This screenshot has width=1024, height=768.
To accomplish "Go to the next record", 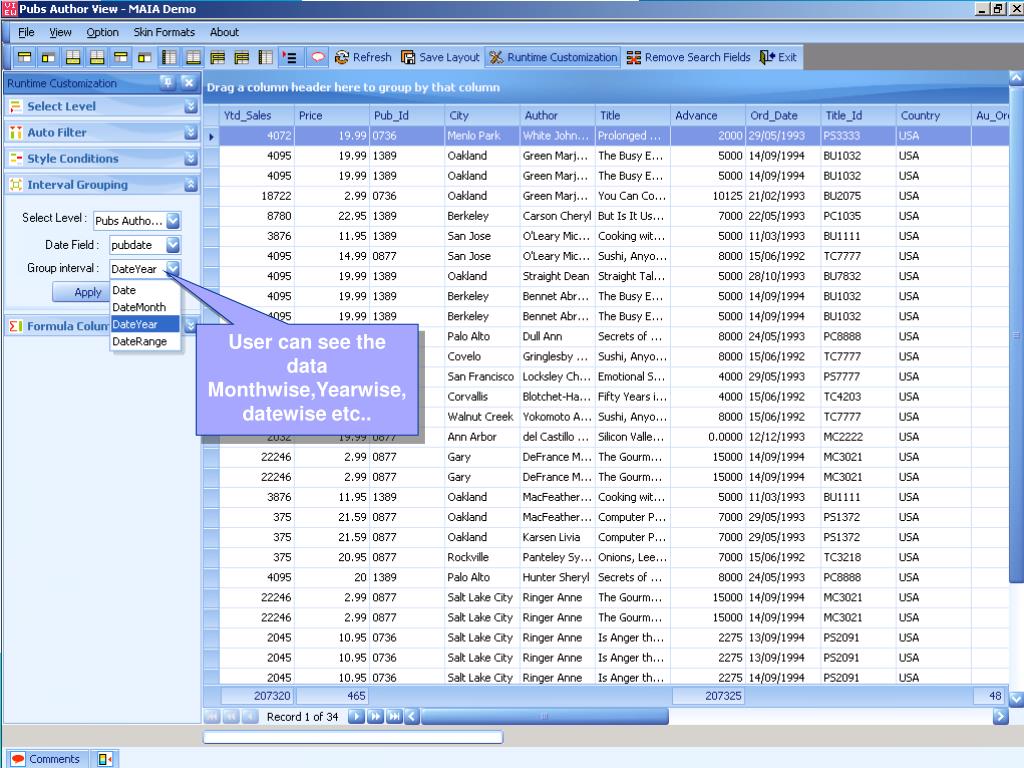I will pos(357,717).
